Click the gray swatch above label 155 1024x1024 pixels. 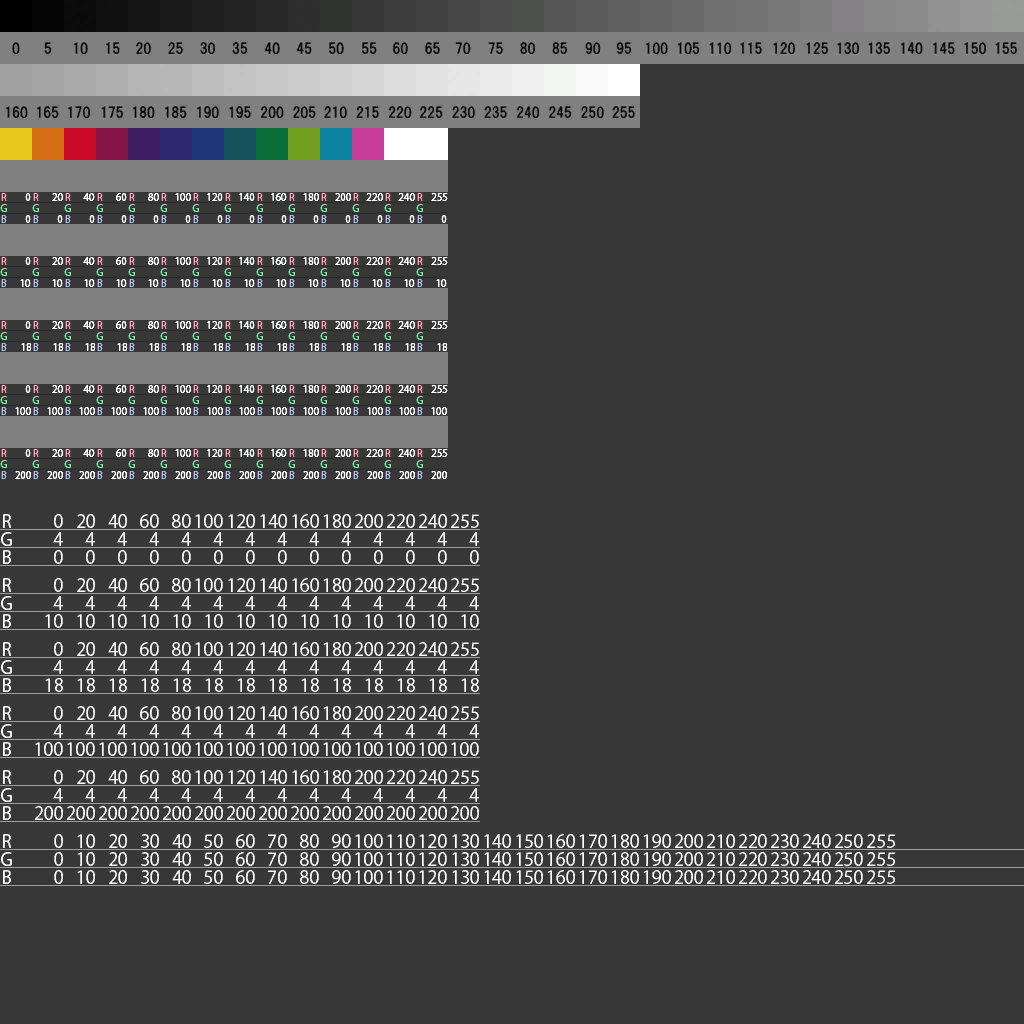coord(1008,16)
